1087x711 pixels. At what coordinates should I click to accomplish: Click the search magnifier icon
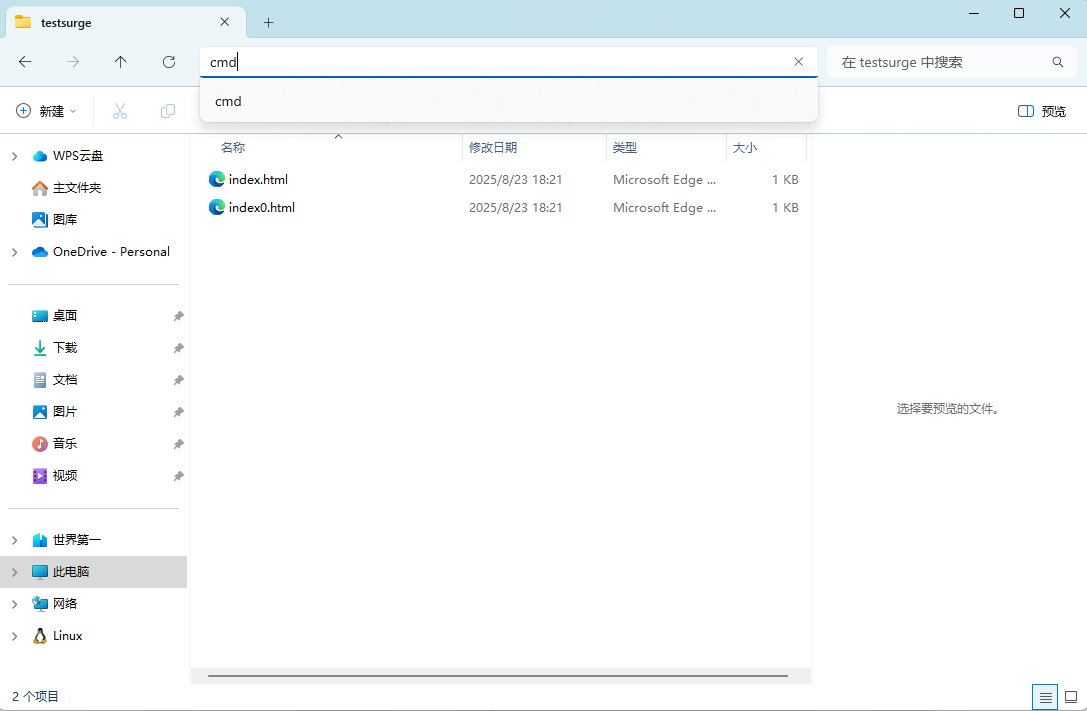1058,62
